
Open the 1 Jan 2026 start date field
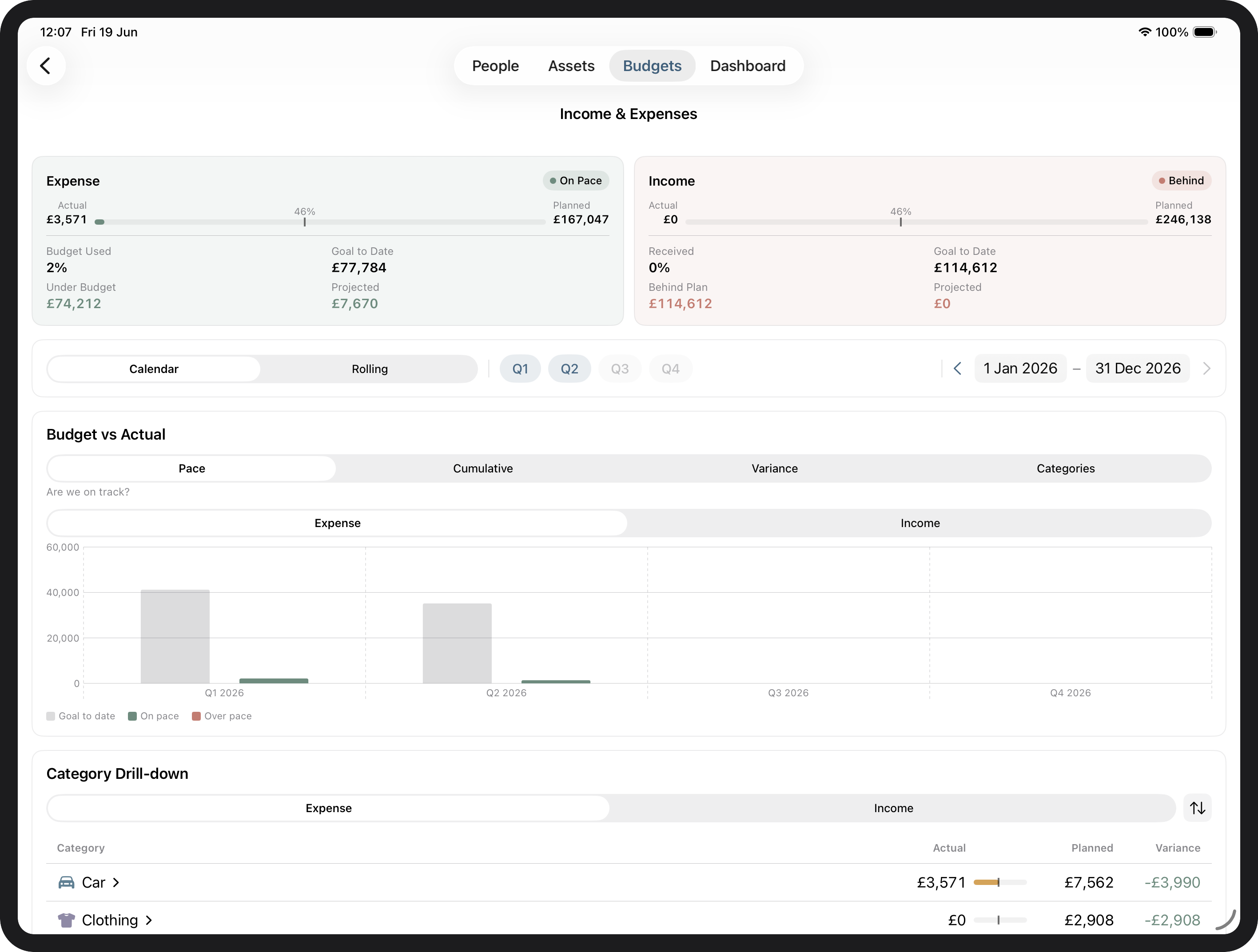click(x=1020, y=368)
